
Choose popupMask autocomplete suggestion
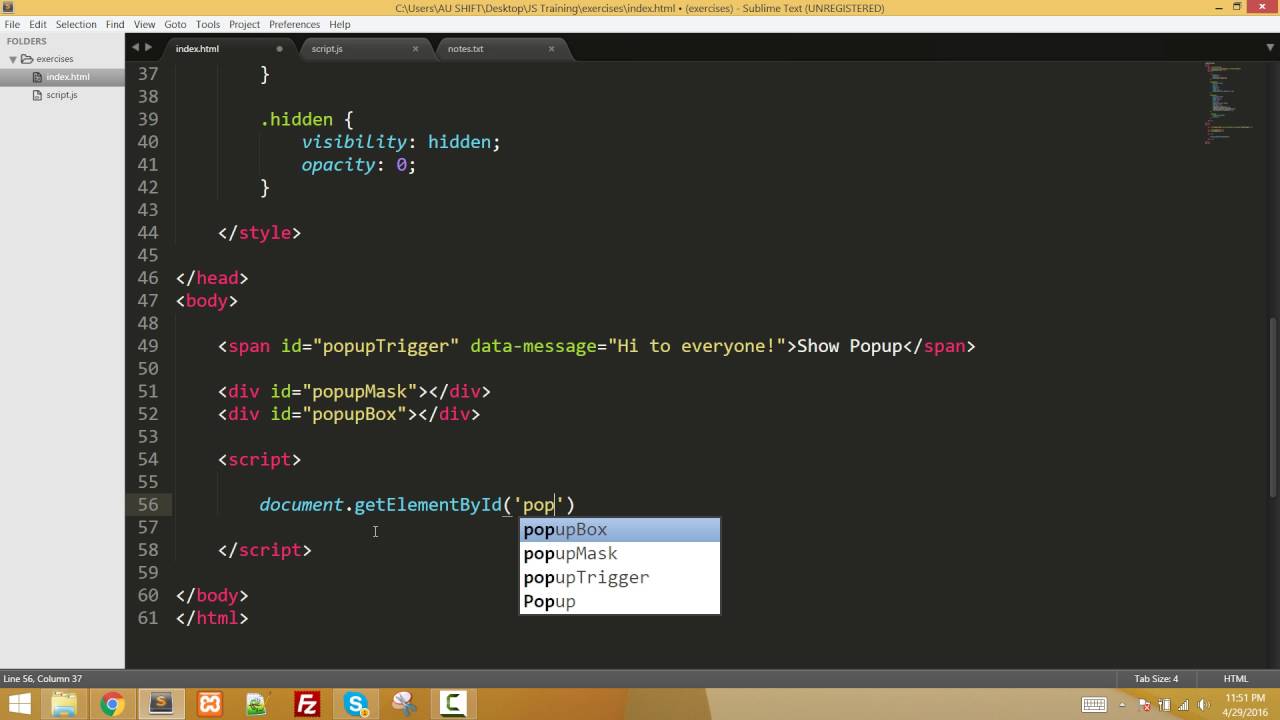(620, 553)
